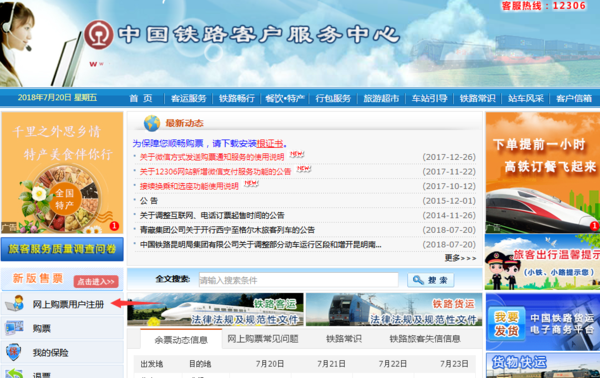This screenshot has width=600, height=378.
Task: Click the 目的地 column header
Action: tap(200, 364)
